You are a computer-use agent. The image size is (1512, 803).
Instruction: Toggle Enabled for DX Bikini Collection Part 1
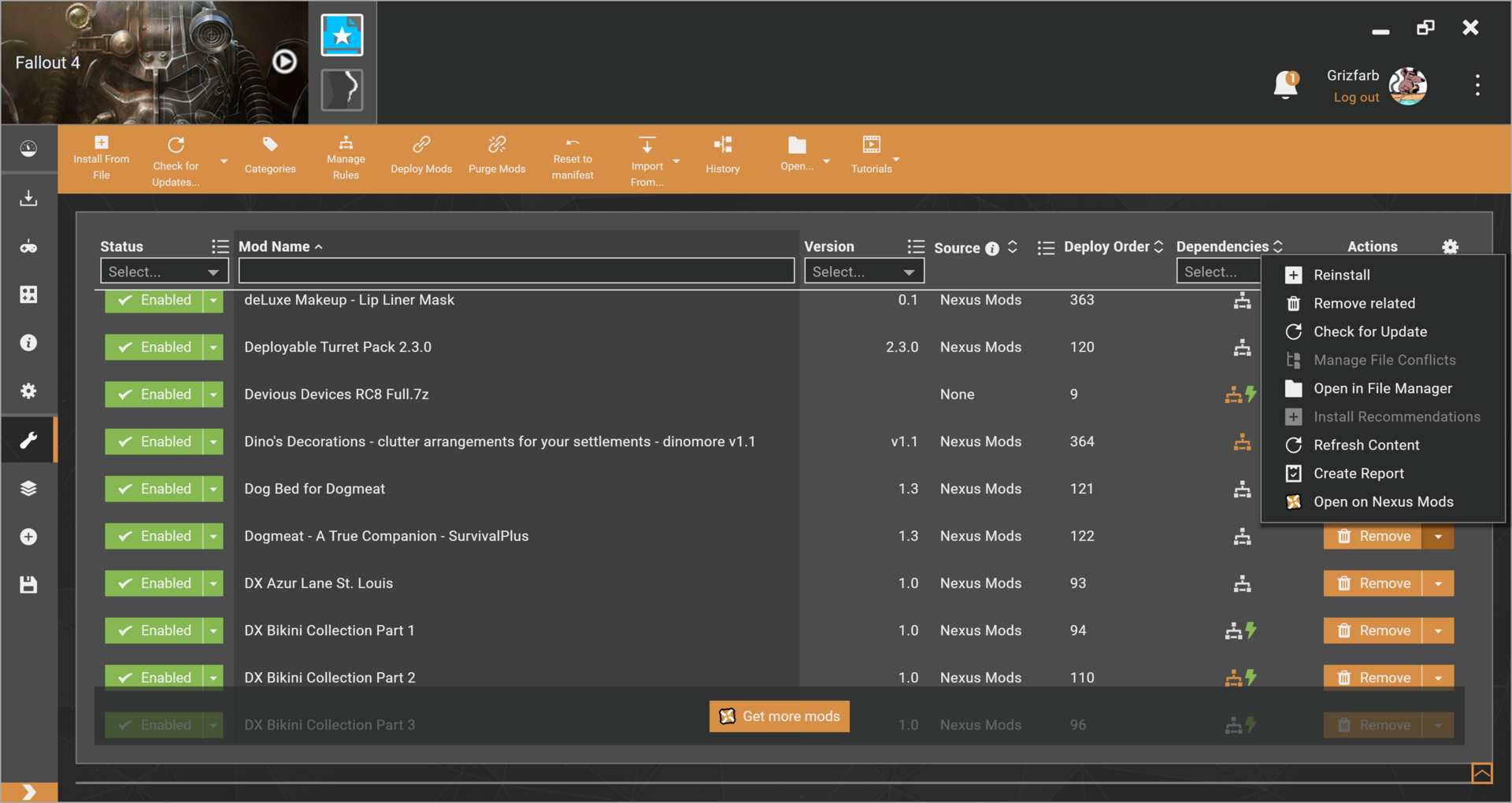pos(154,631)
